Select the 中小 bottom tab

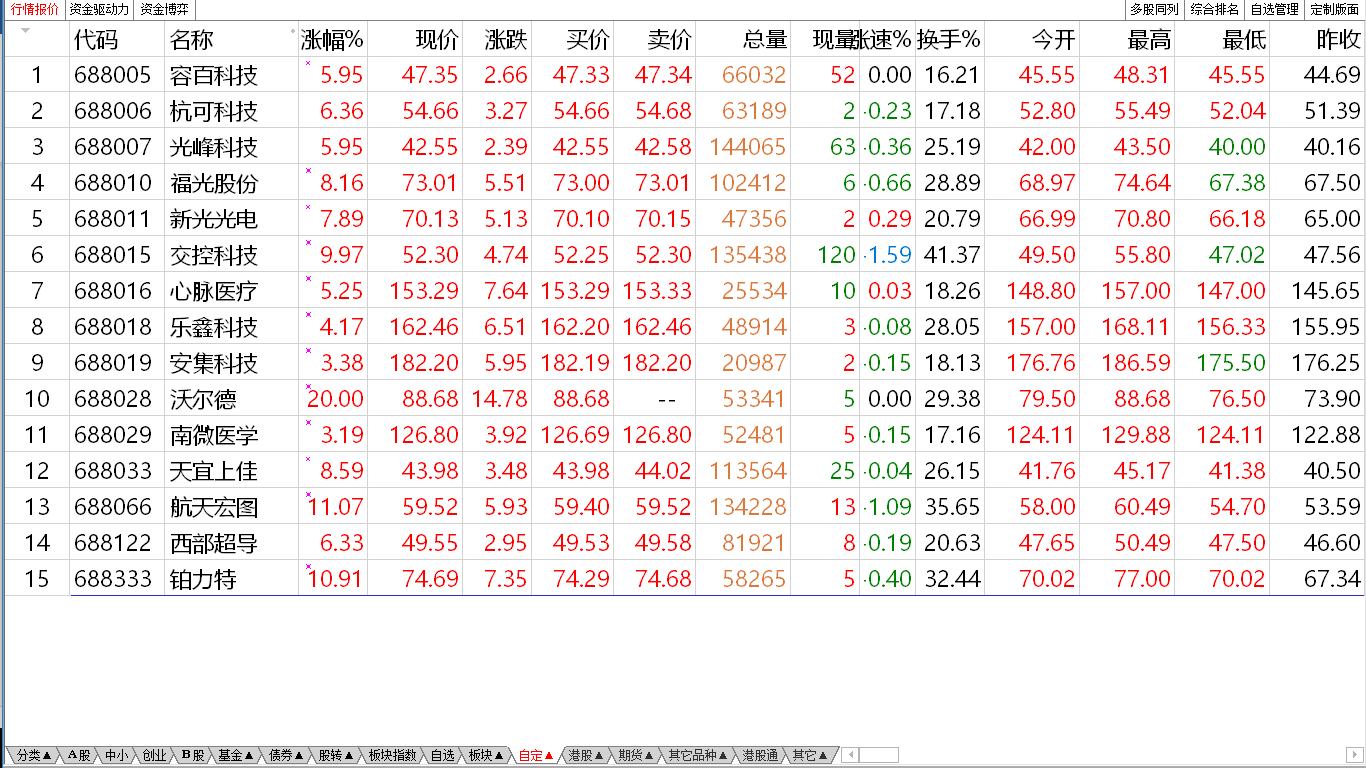point(117,755)
